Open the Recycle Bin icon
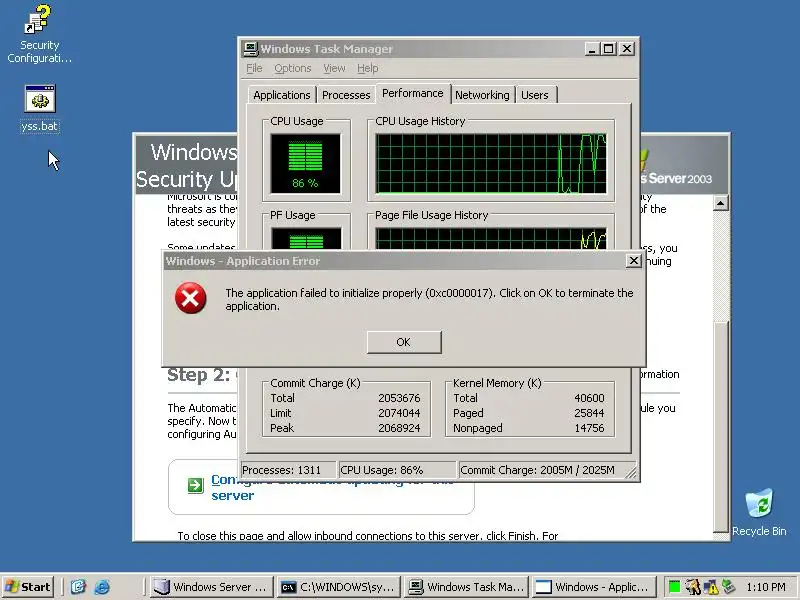 [x=759, y=504]
